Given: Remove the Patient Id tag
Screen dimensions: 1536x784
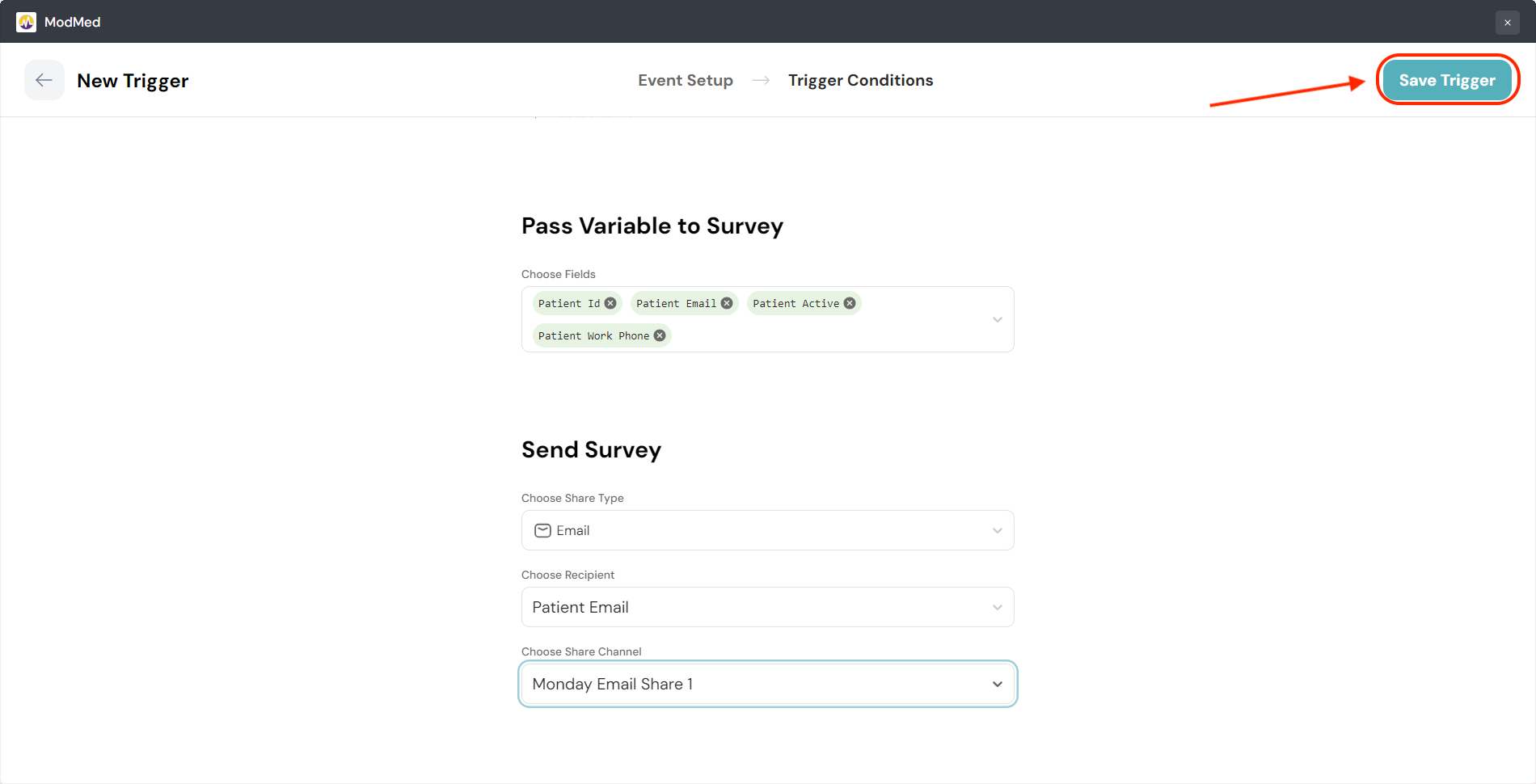Looking at the screenshot, I should point(610,303).
